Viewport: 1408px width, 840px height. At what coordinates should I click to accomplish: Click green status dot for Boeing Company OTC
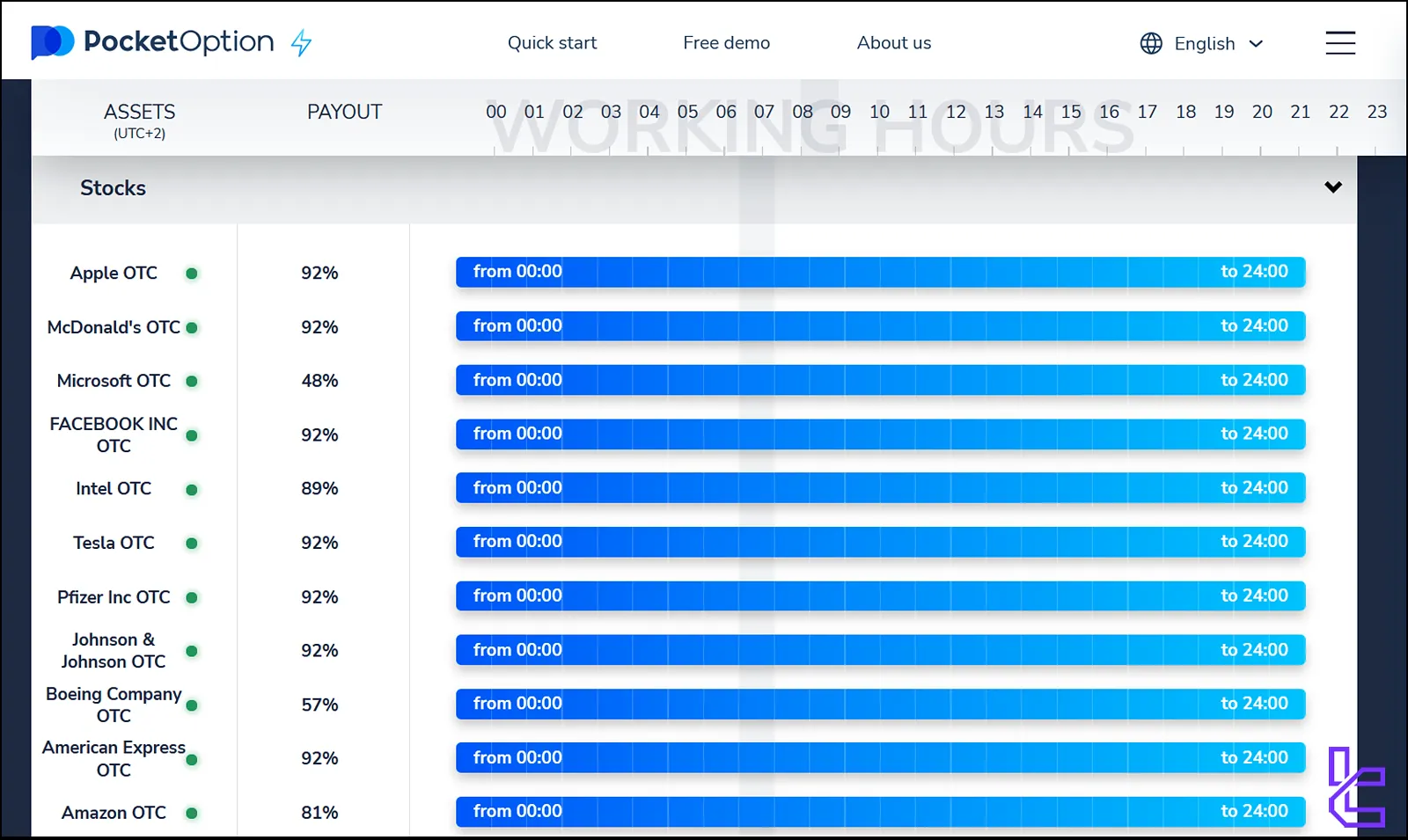pos(192,705)
